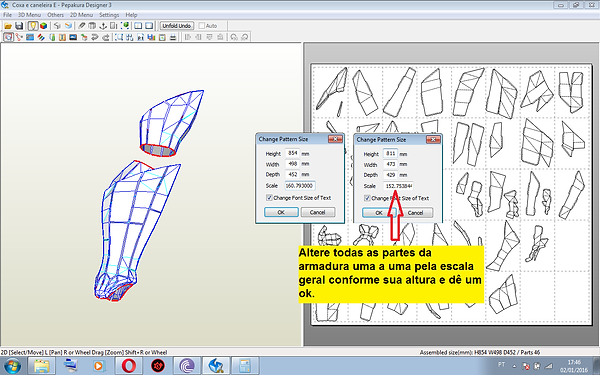Click the Scale field showing 160.793000
The height and width of the screenshot is (375, 600).
click(x=300, y=186)
